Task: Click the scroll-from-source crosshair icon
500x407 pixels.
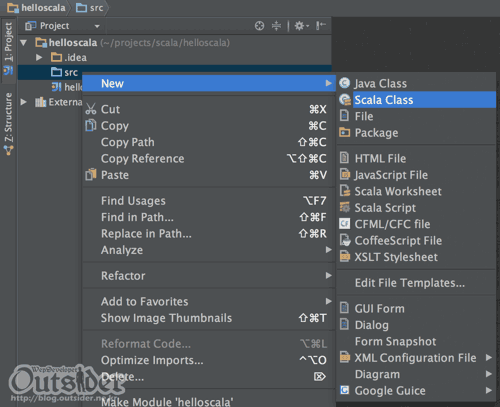Action: point(259,26)
